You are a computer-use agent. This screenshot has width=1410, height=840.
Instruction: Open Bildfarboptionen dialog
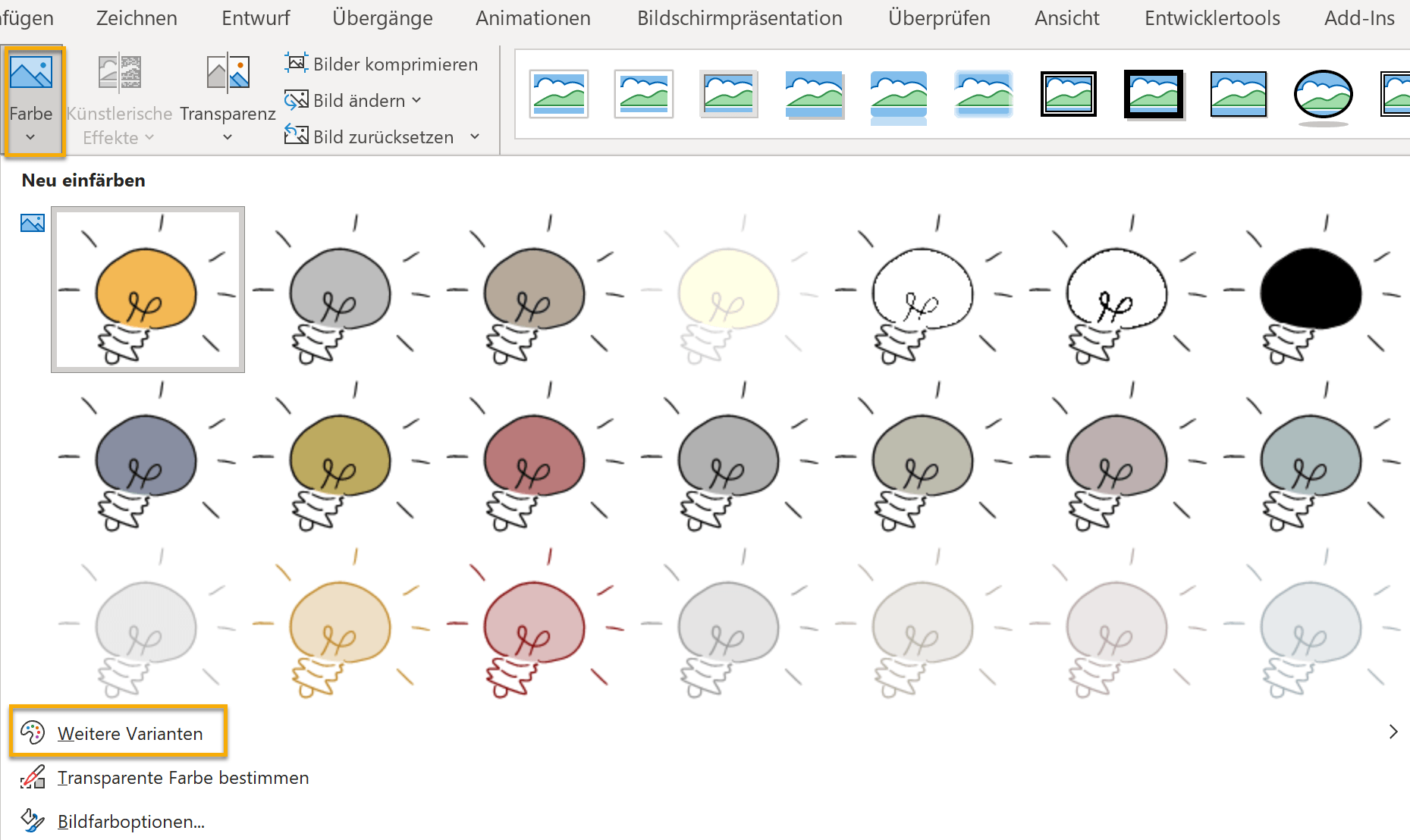[x=131, y=822]
